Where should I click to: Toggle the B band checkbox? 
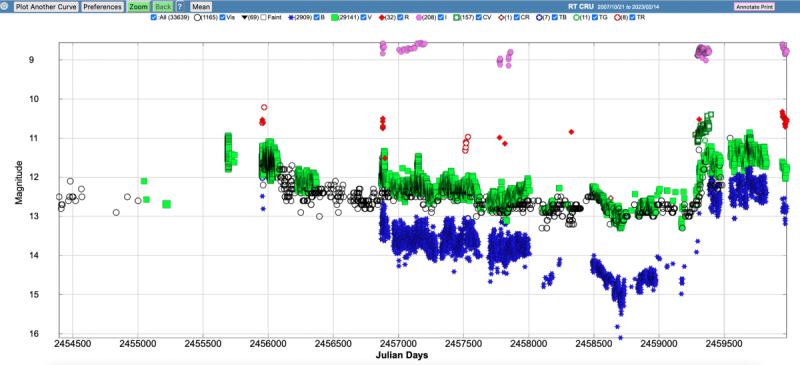[x=316, y=17]
